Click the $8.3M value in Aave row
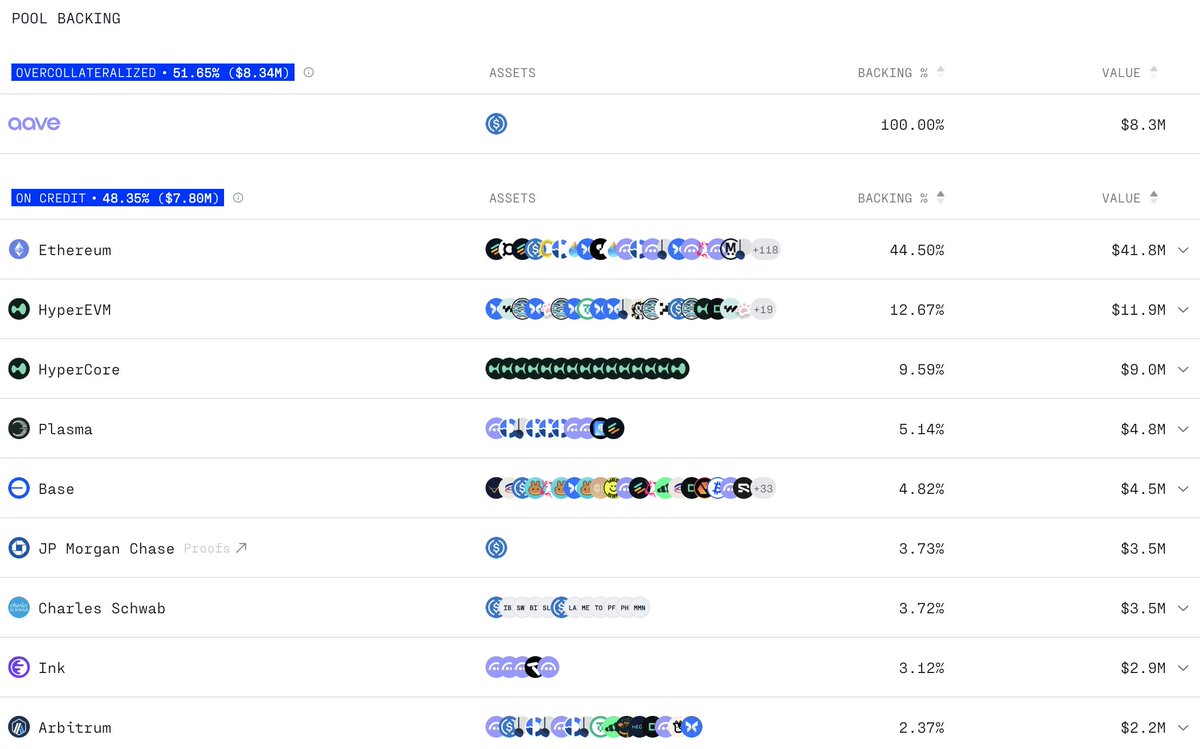1200x749 pixels. pyautogui.click(x=1143, y=124)
